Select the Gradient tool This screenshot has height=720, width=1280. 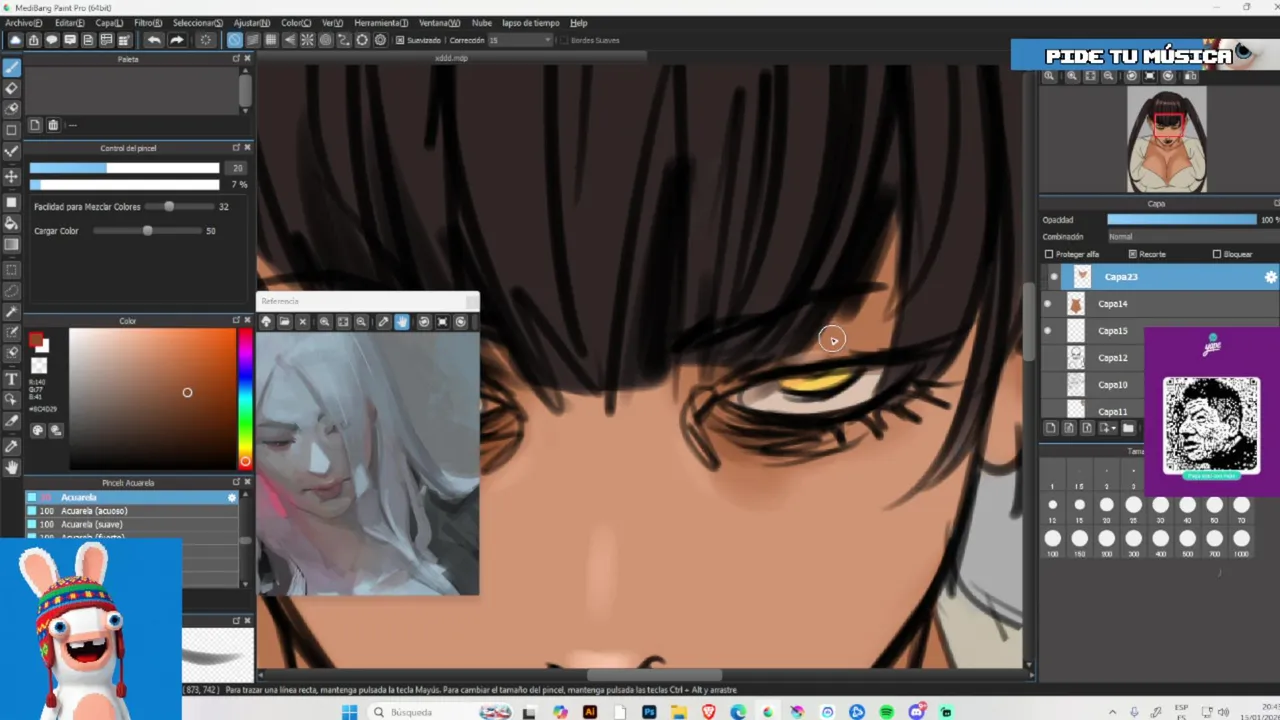pos(12,245)
